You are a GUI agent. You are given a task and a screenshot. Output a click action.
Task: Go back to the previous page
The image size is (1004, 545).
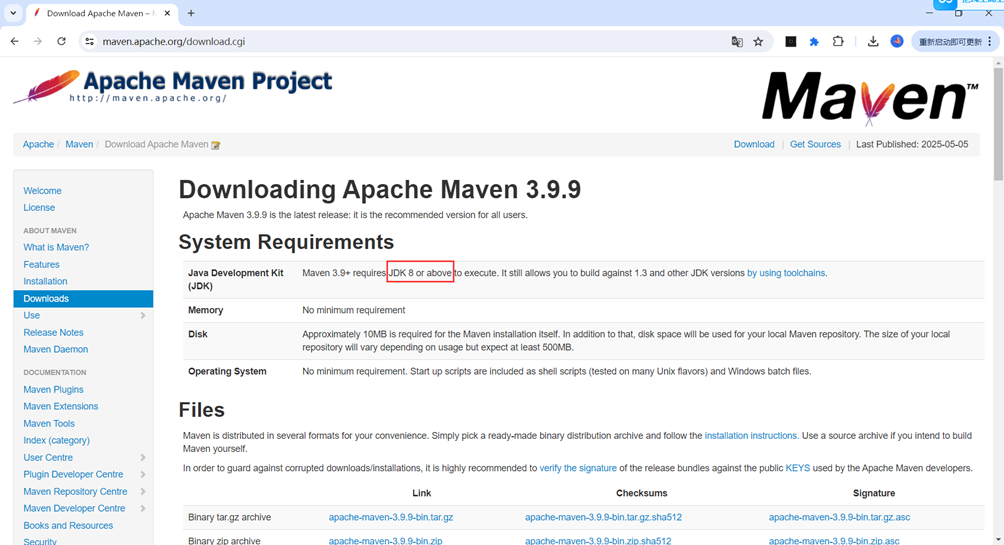point(14,42)
